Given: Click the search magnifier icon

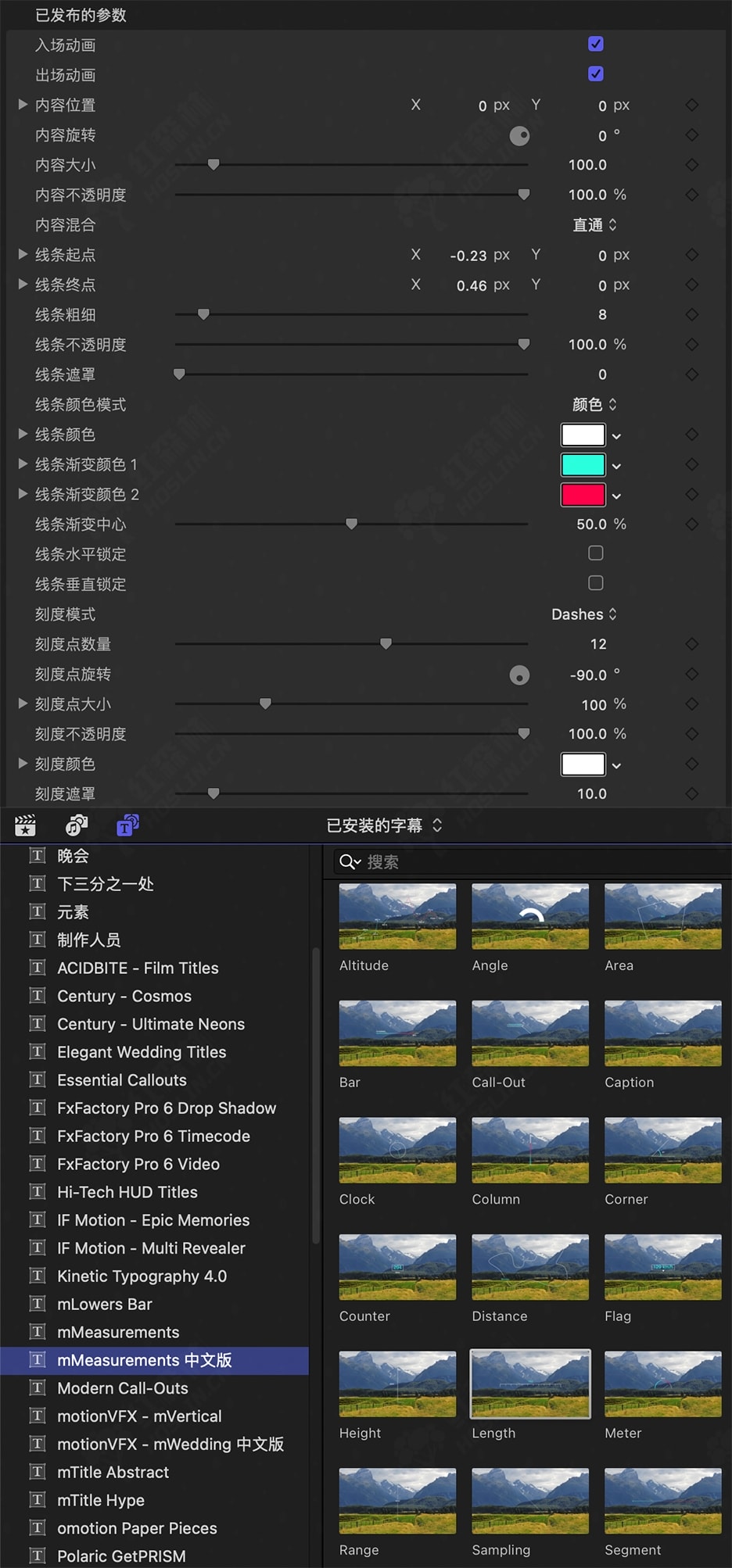Looking at the screenshot, I should pyautogui.click(x=348, y=862).
